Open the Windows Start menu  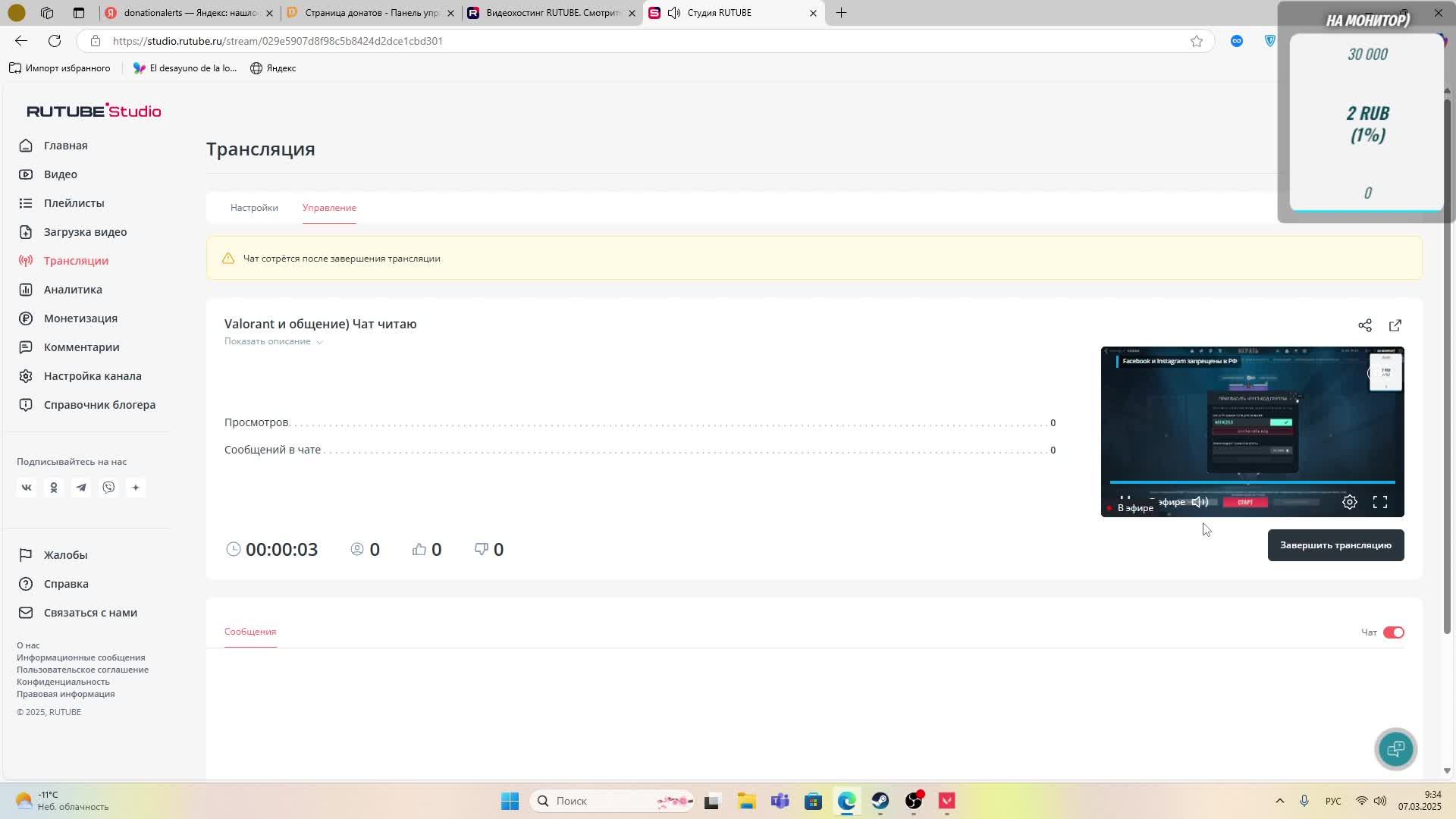click(510, 801)
